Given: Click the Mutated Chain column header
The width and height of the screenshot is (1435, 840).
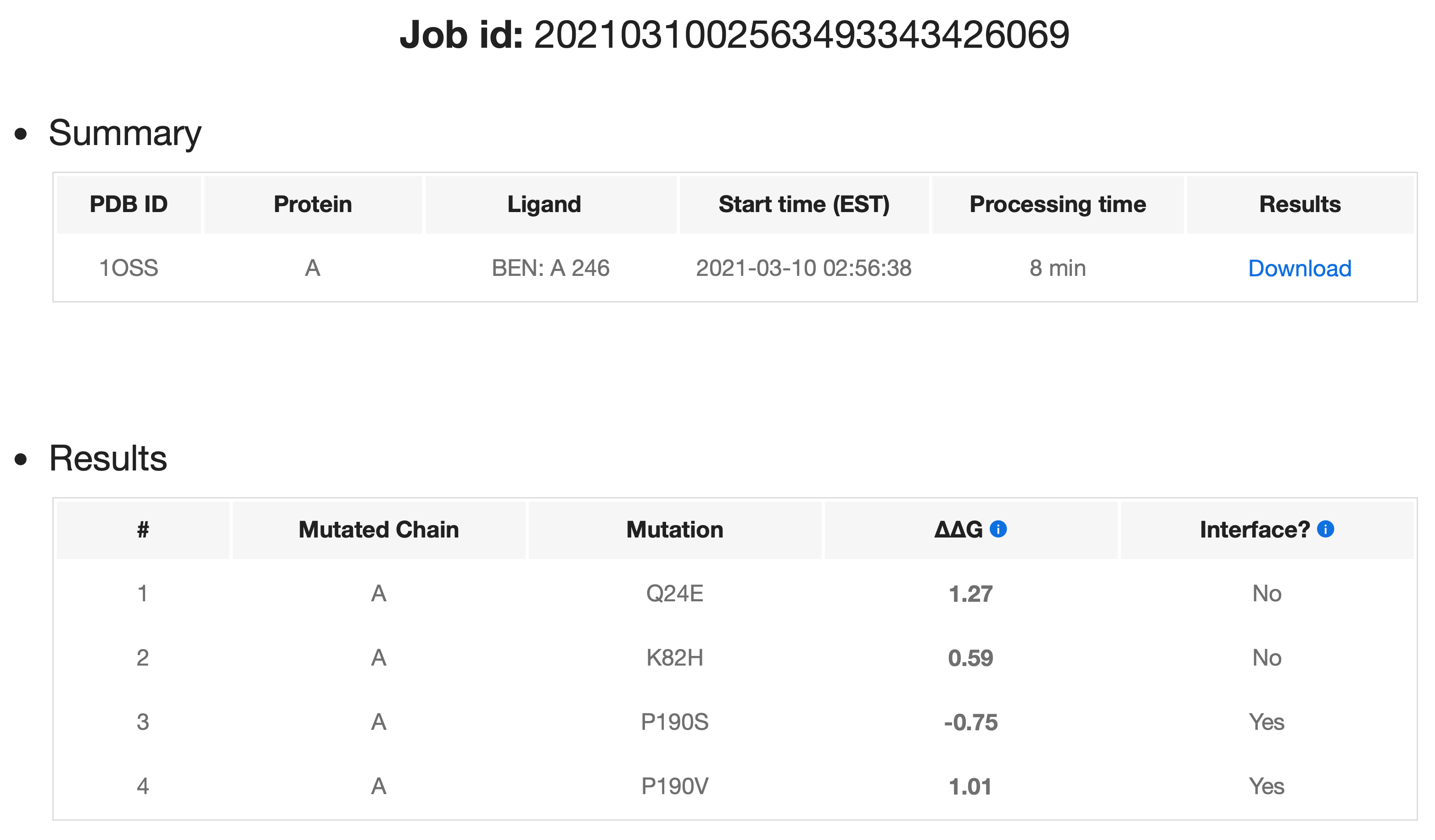Looking at the screenshot, I should [379, 530].
